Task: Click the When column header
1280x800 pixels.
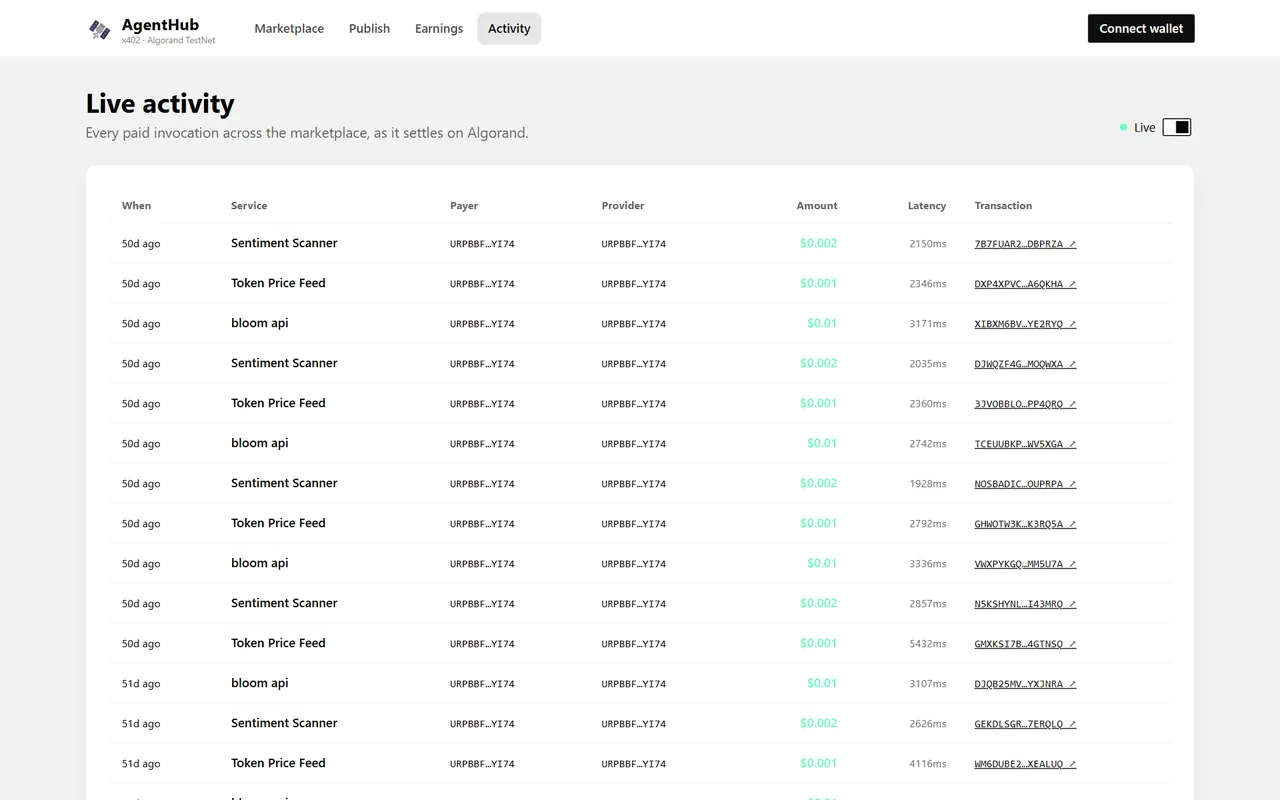Action: point(136,206)
